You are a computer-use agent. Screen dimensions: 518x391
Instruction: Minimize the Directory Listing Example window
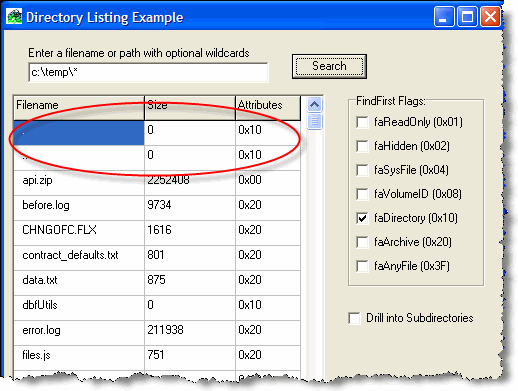pyautogui.click(x=444, y=17)
